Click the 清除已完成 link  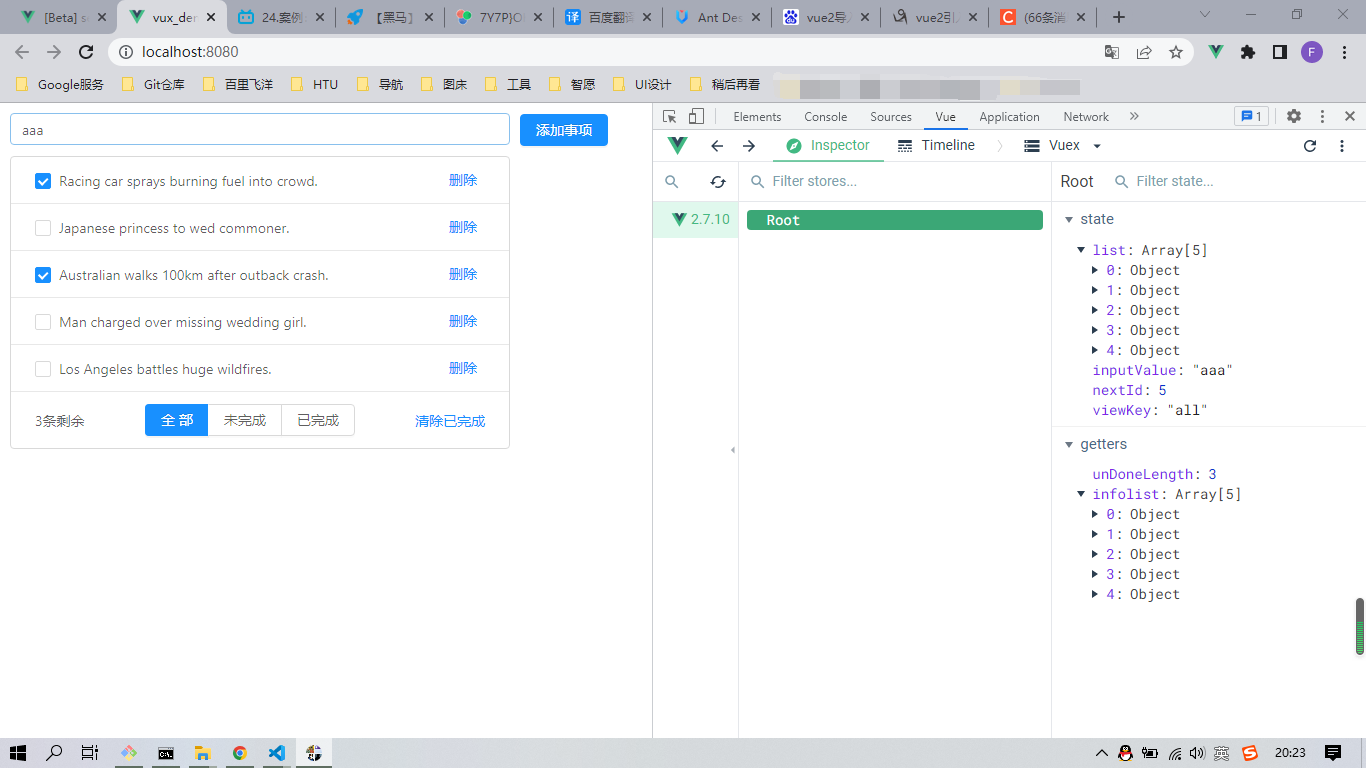coord(450,421)
